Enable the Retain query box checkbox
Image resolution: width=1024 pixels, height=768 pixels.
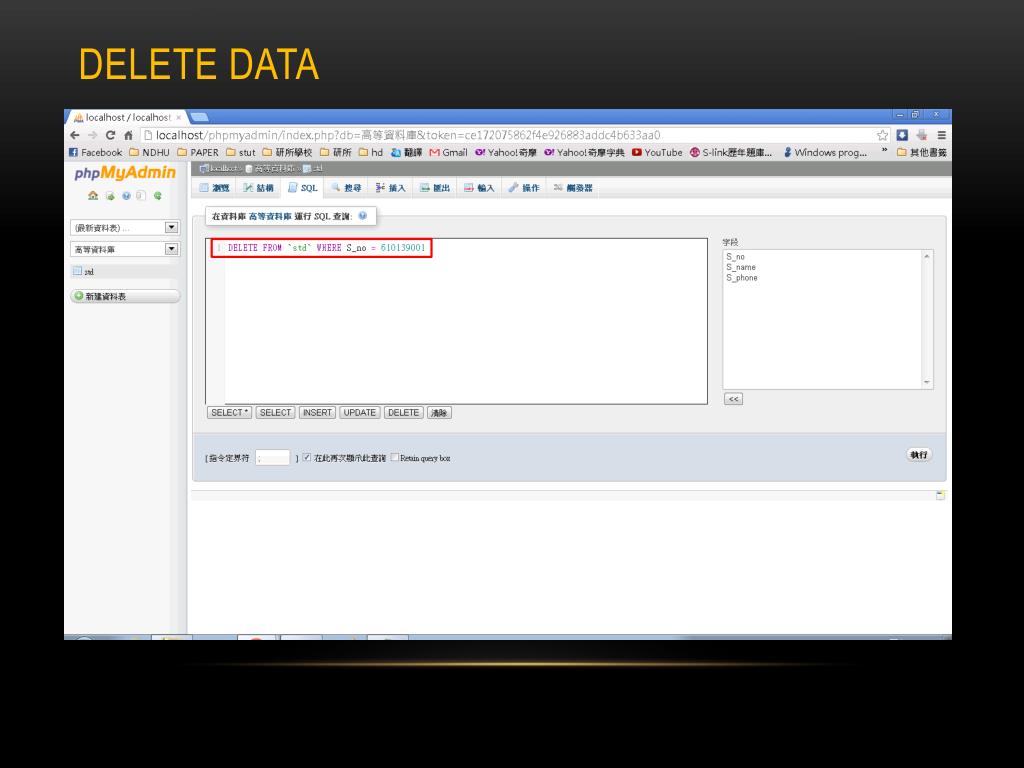(x=394, y=458)
